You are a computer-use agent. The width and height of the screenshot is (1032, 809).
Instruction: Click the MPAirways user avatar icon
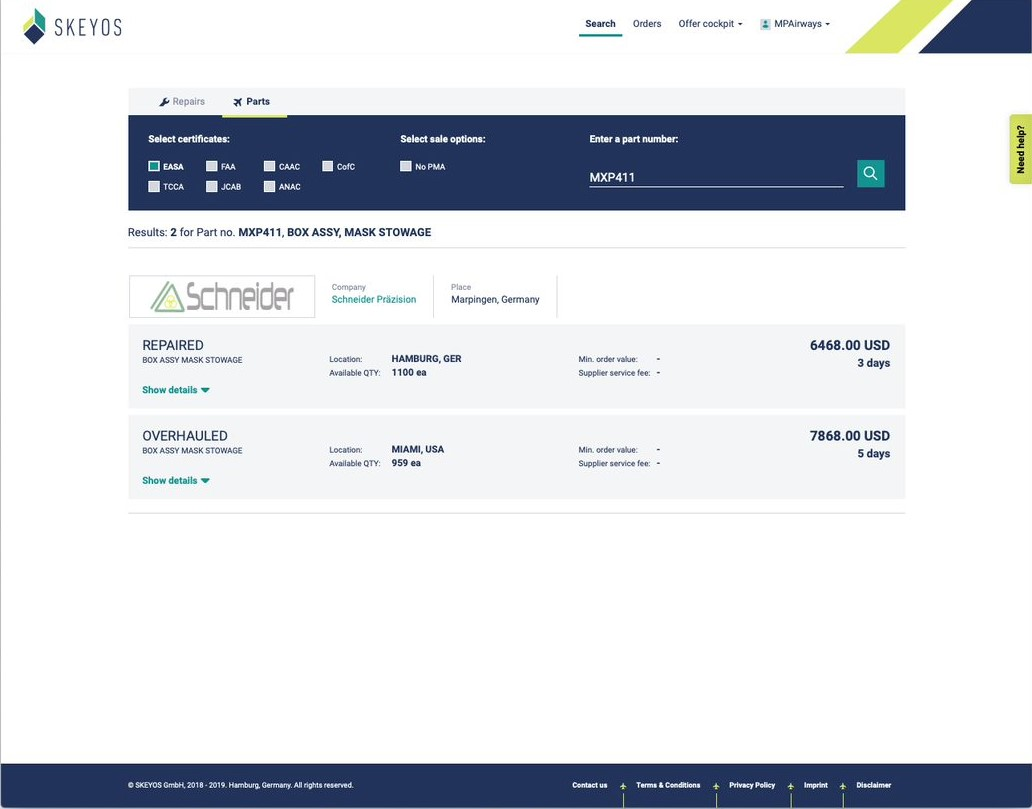click(765, 24)
